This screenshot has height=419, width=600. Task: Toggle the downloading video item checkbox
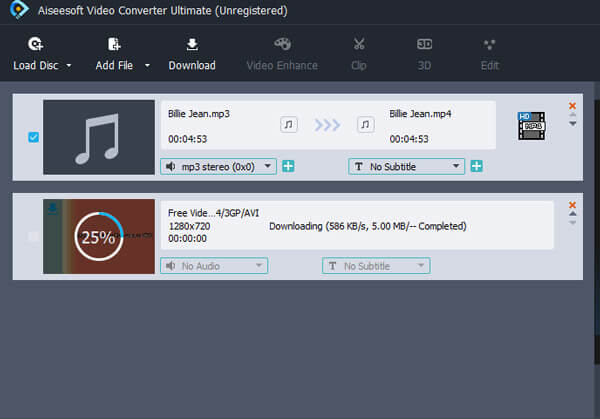tap(34, 236)
